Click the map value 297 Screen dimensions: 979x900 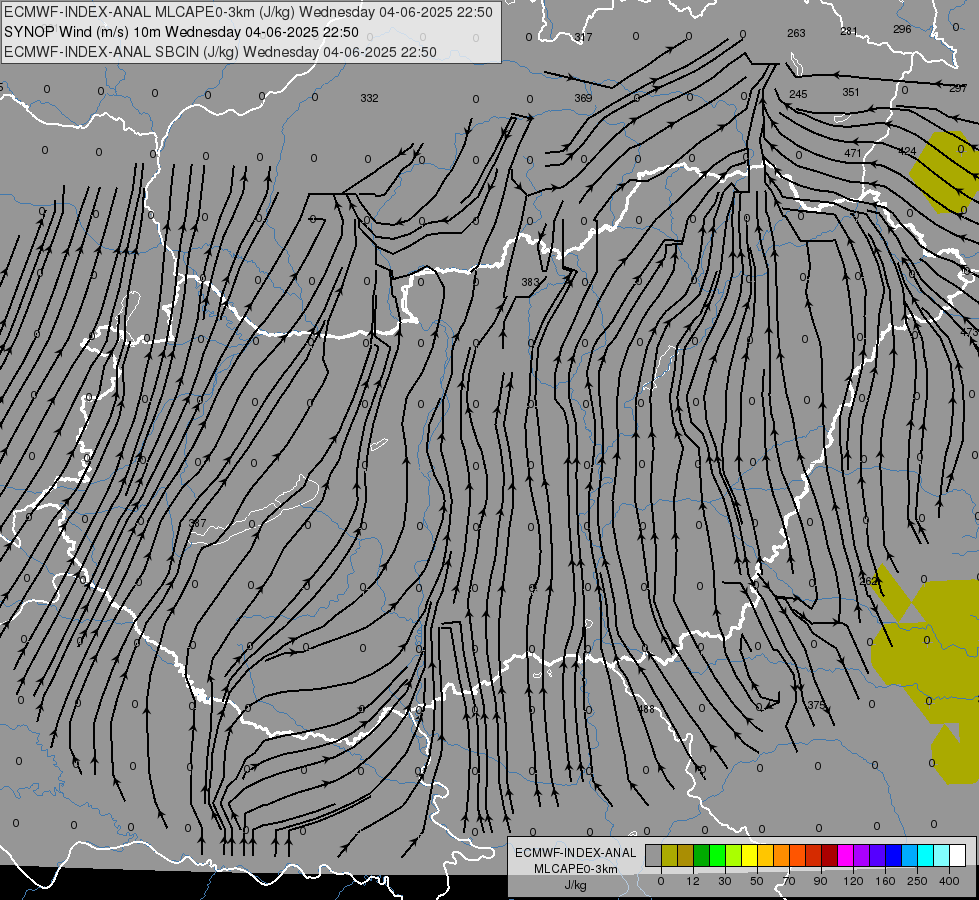coord(958,89)
